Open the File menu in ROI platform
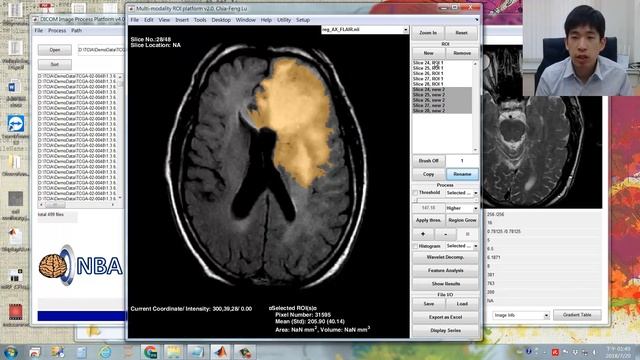640x360 pixels. [x=134, y=20]
